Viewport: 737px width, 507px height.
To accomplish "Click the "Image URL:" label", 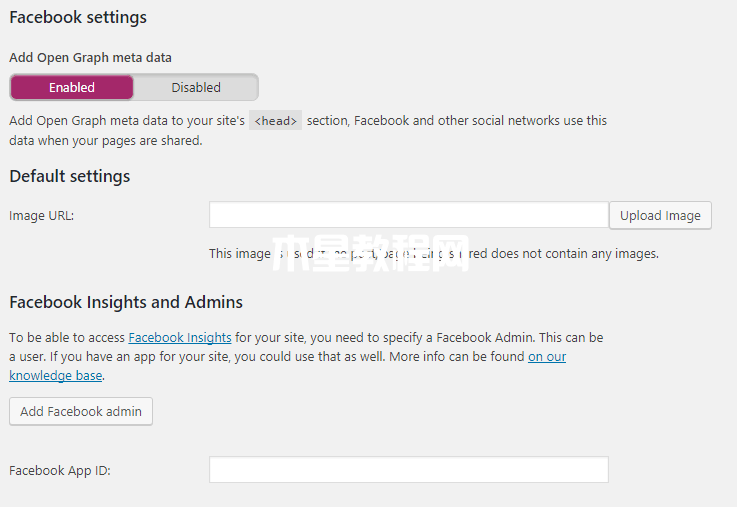I will click(x=41, y=216).
